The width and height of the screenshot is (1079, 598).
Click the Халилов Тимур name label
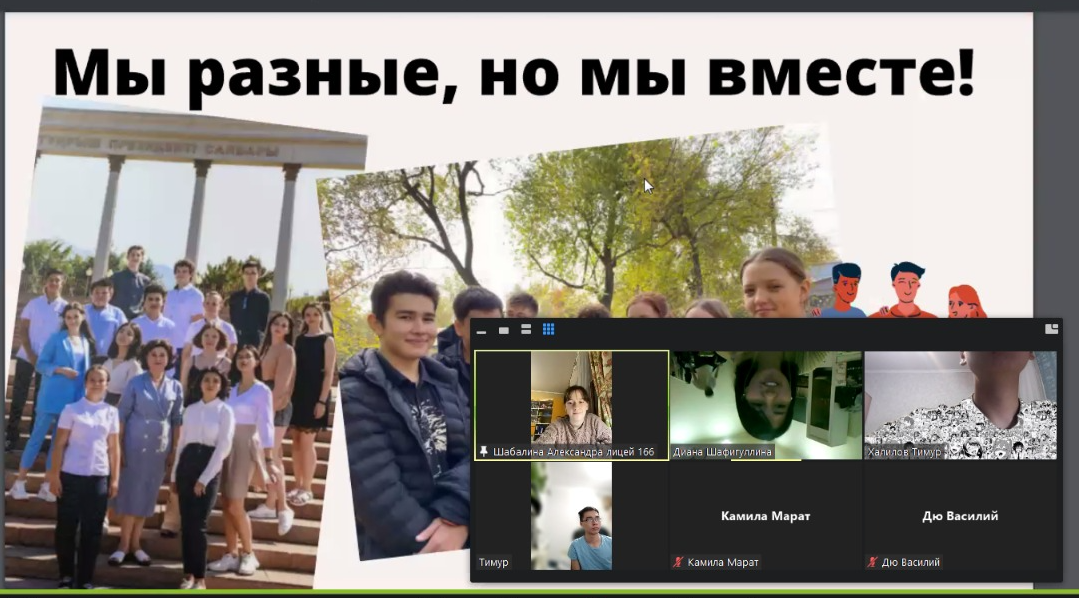pyautogui.click(x=904, y=452)
